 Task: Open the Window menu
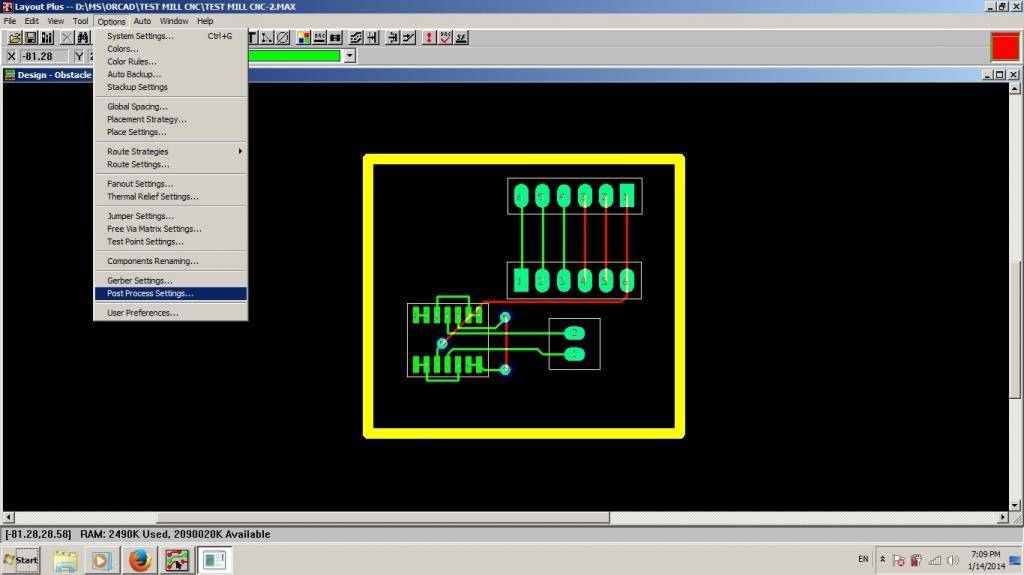174,21
